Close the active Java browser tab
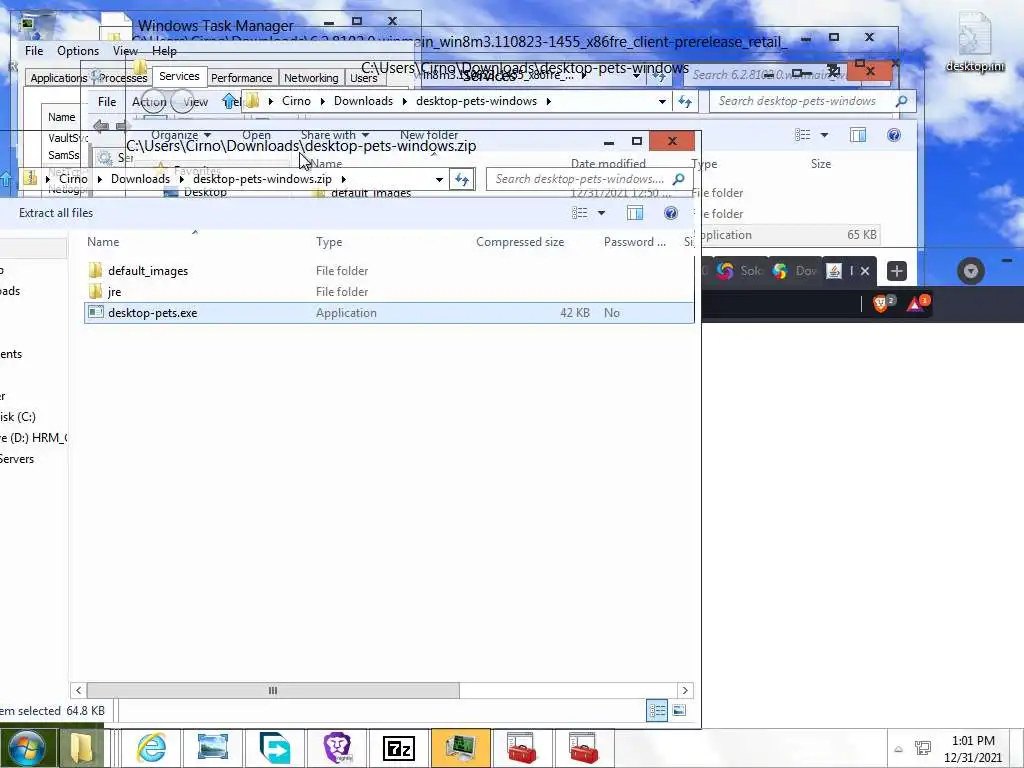 pyautogui.click(x=865, y=271)
